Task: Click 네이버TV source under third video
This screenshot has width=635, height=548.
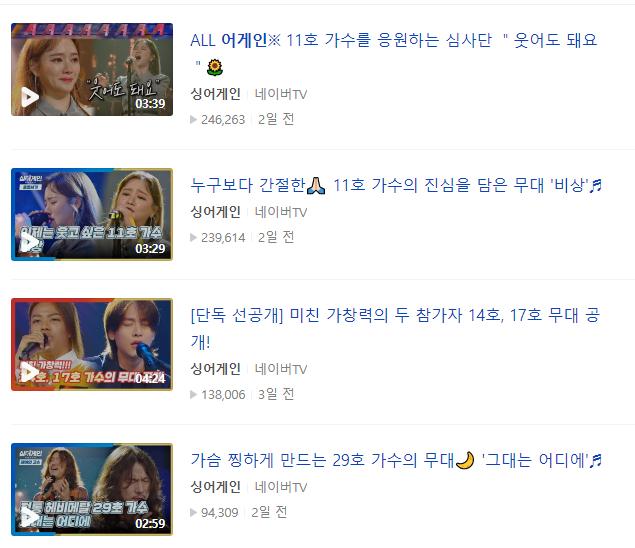Action: (281, 369)
